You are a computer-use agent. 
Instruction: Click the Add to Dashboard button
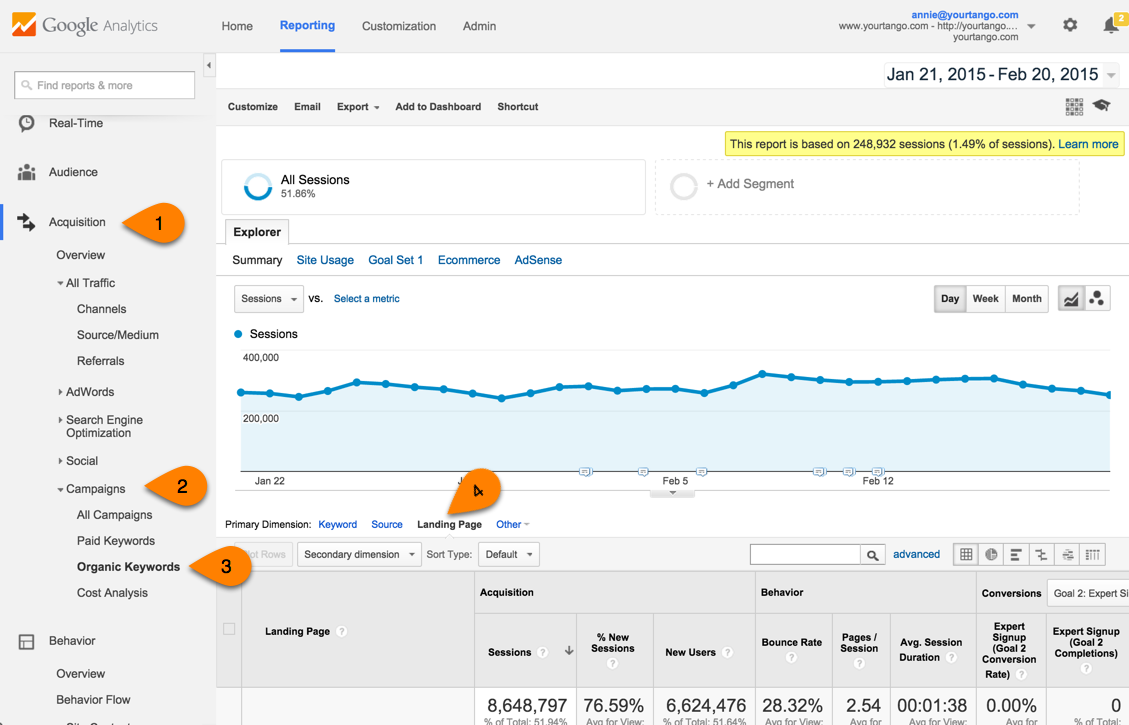click(x=438, y=107)
